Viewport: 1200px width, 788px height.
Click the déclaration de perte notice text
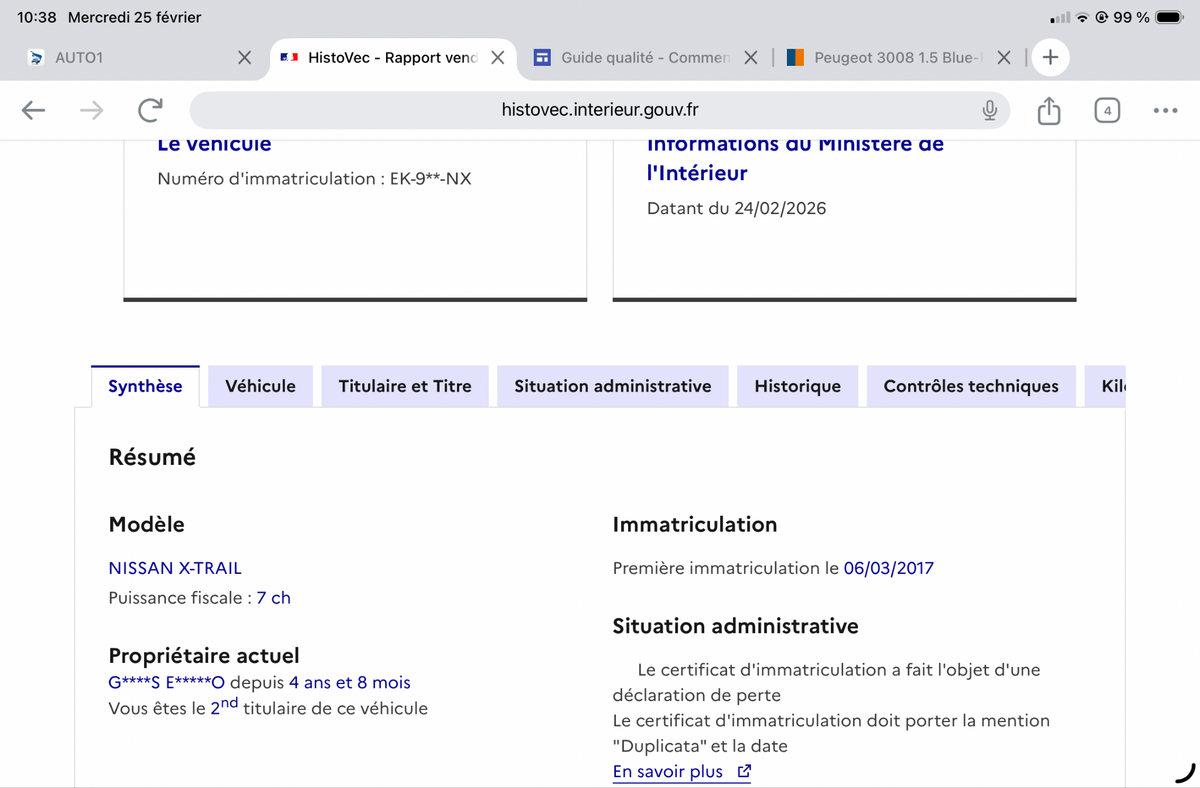826,682
